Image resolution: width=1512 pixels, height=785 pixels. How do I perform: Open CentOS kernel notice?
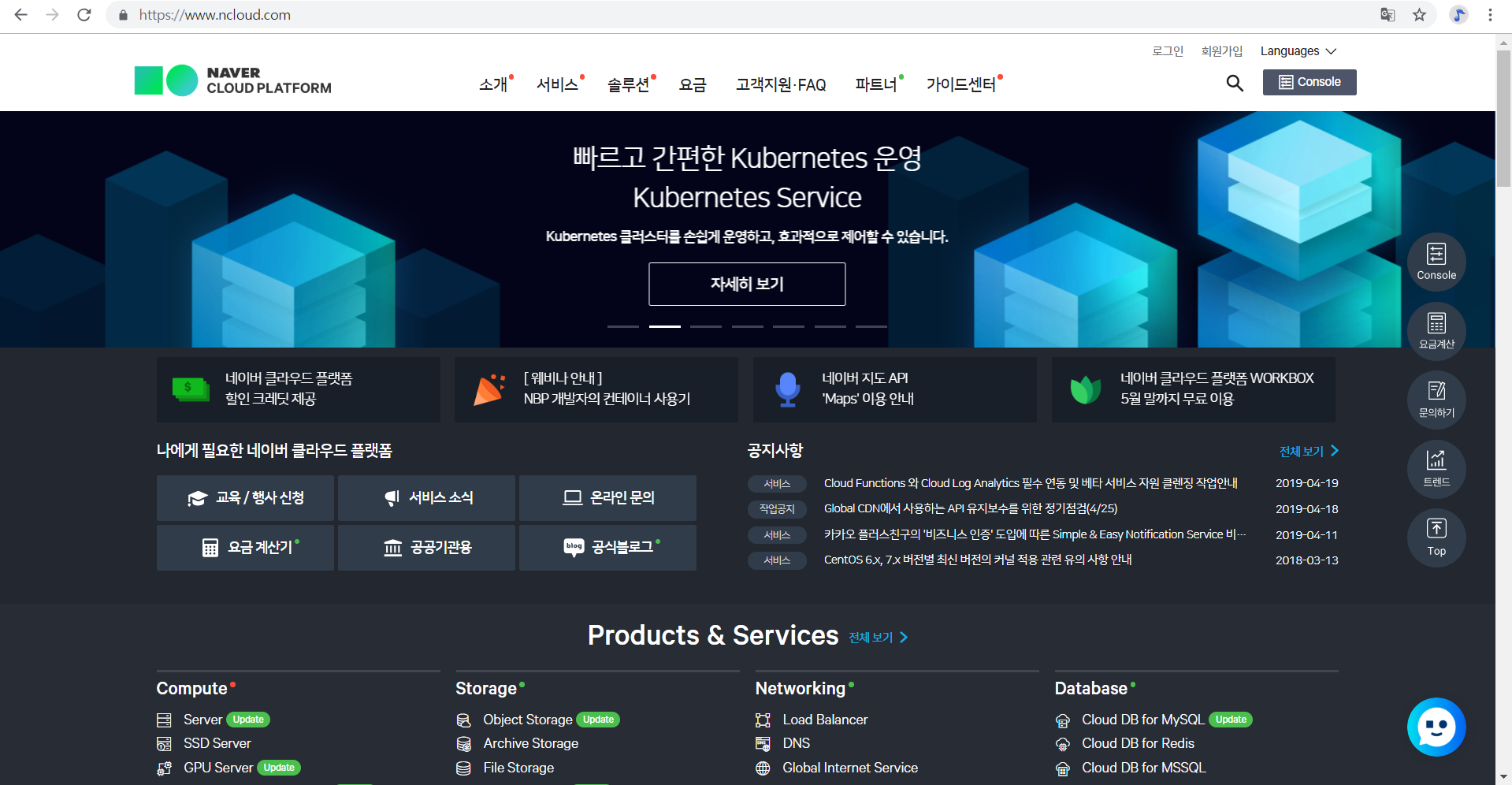point(978,560)
